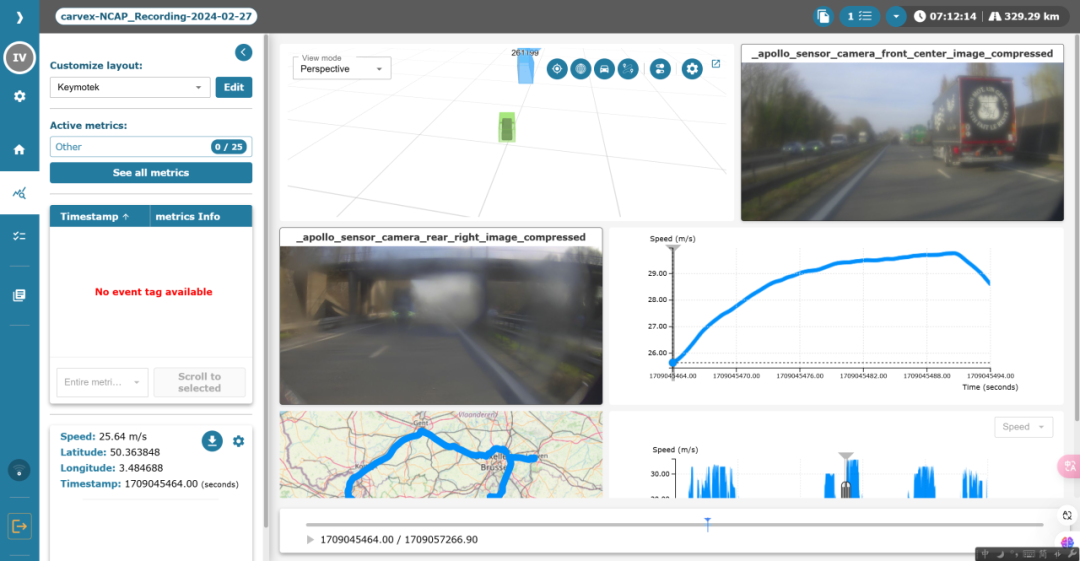Expand the left sidebar with the top chevron

click(x=19, y=17)
